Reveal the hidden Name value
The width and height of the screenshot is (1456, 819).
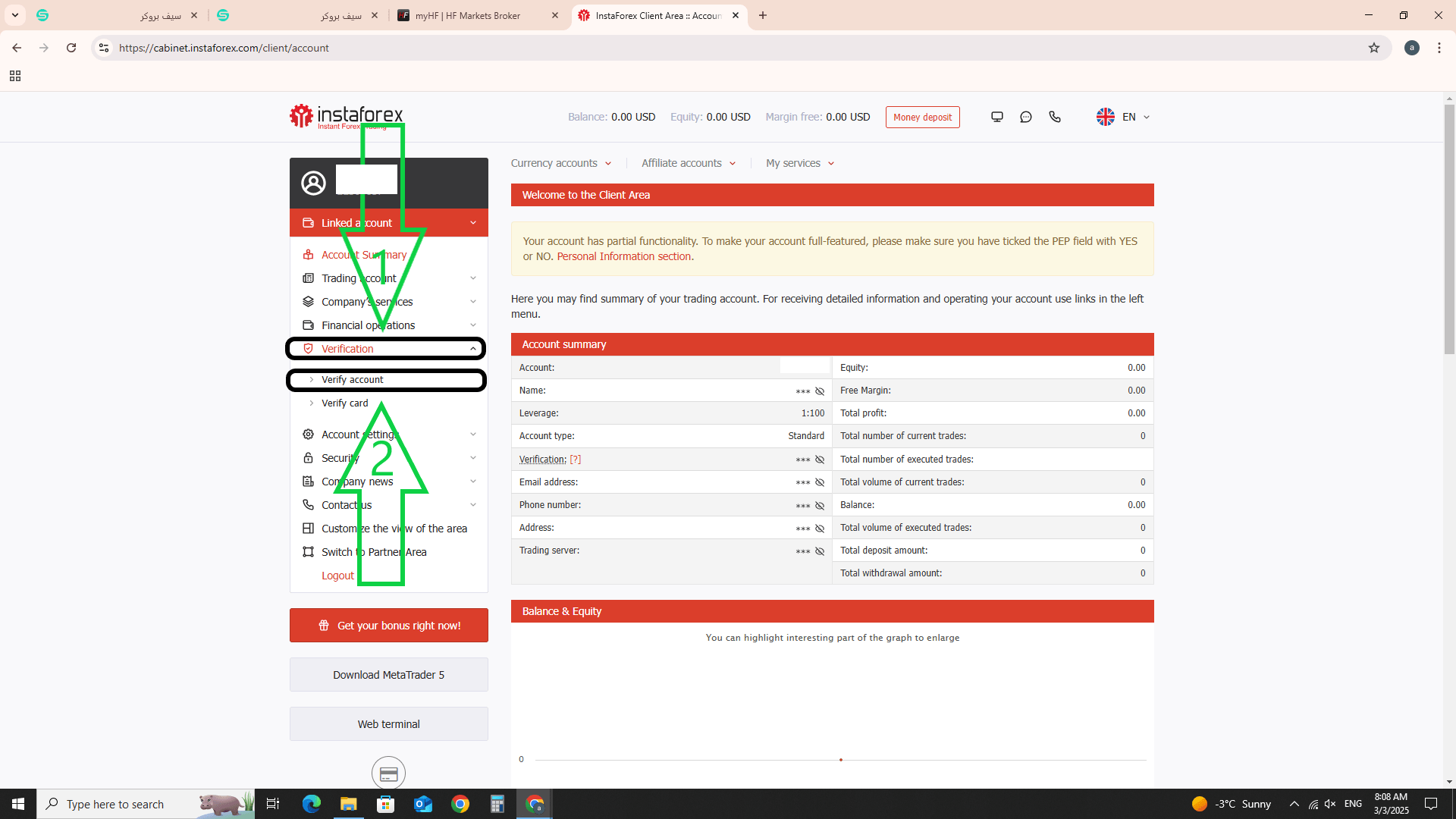click(x=820, y=391)
